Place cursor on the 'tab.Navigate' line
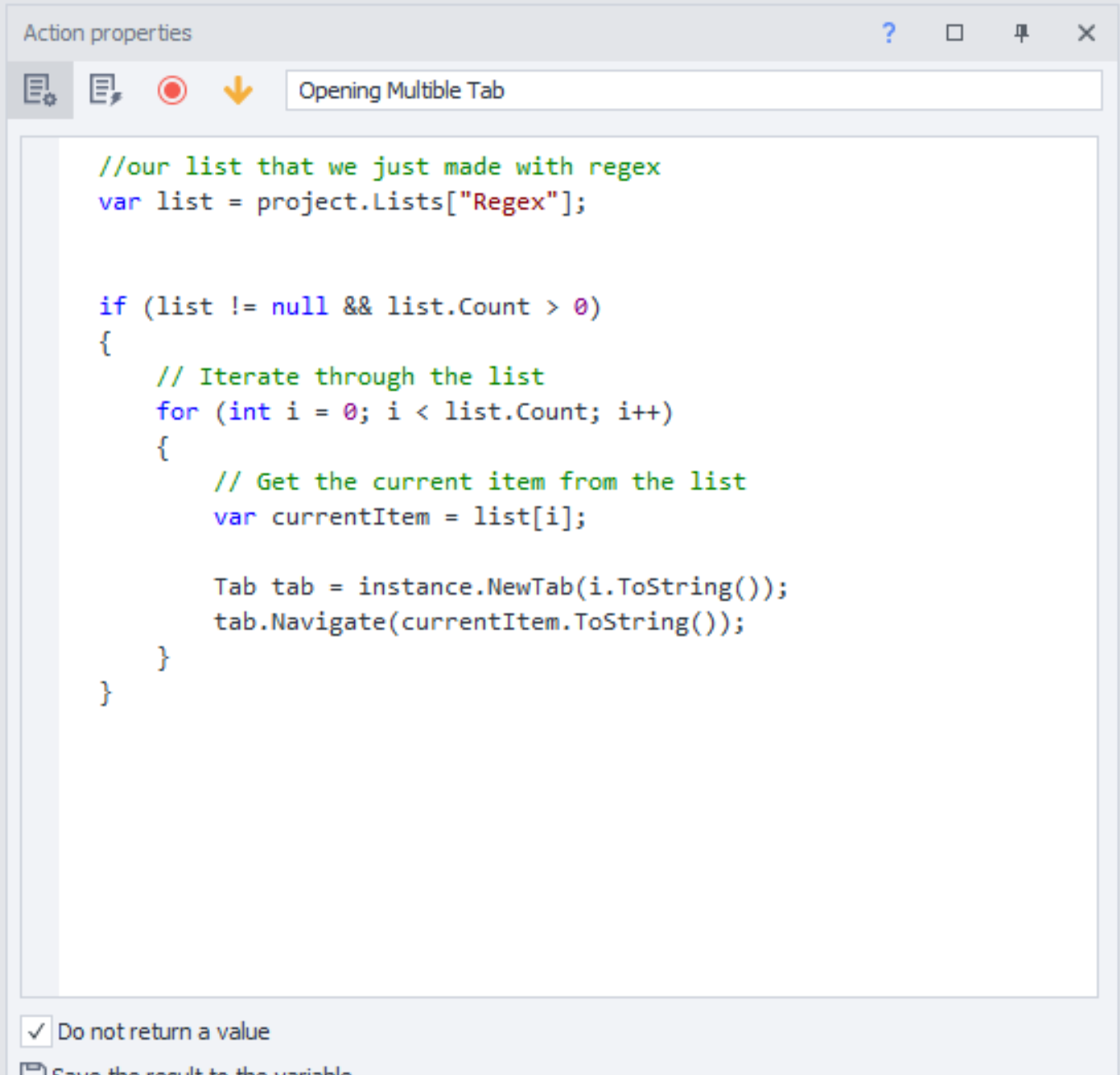 479,621
